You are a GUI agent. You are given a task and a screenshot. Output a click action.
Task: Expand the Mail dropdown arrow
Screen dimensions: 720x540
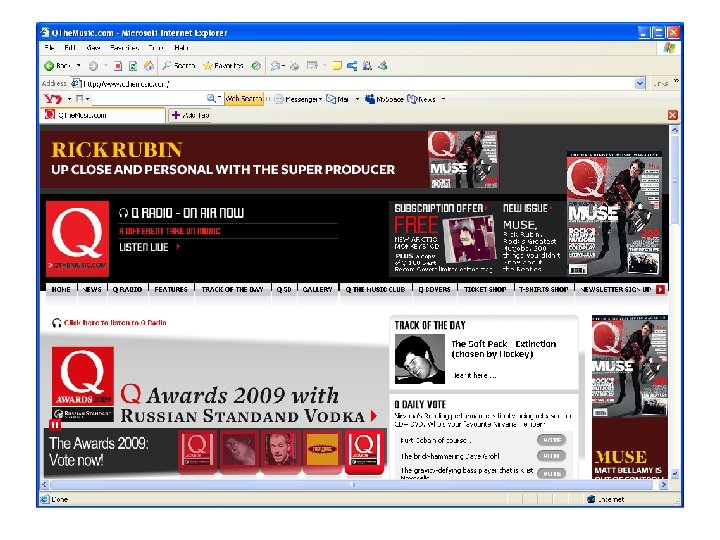click(x=357, y=99)
